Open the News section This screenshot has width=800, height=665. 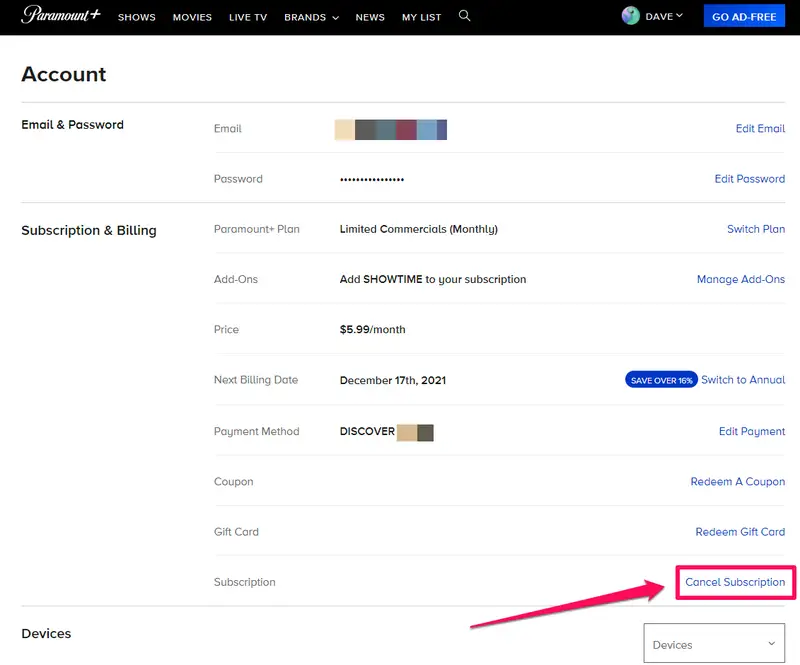(x=370, y=17)
